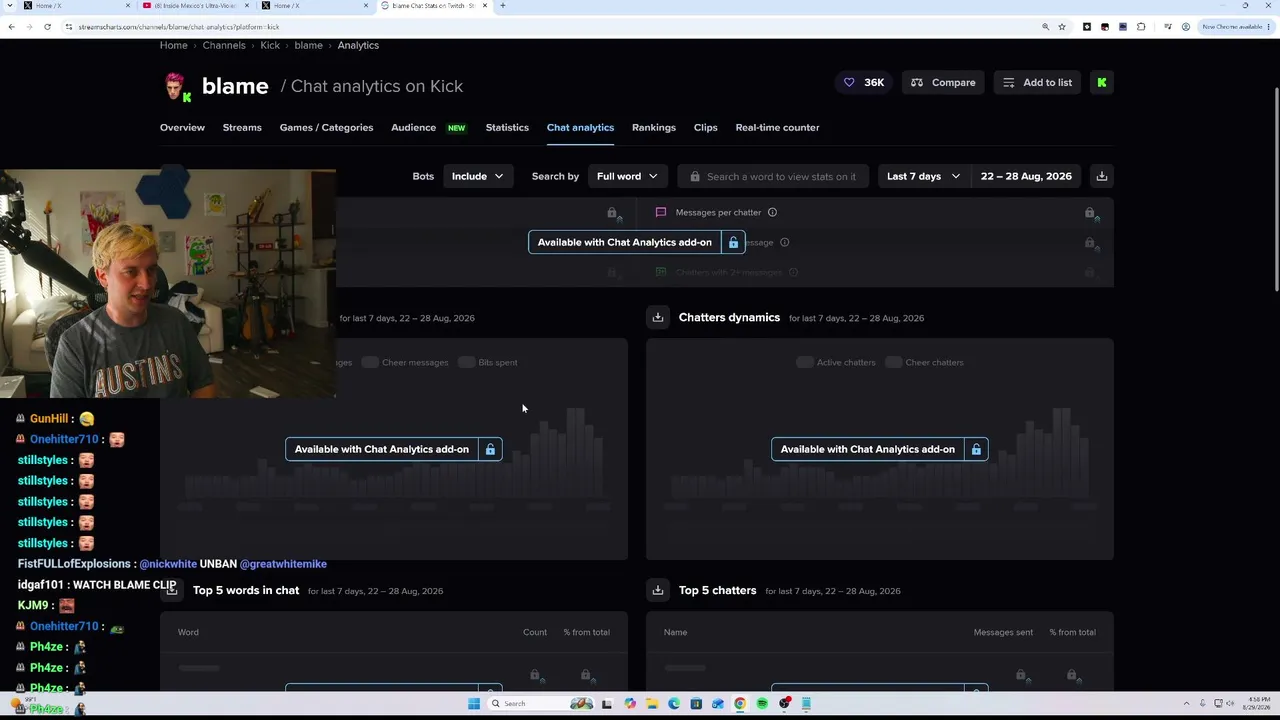
Task: Open the Last 7 days period dropdown
Action: pos(923,177)
